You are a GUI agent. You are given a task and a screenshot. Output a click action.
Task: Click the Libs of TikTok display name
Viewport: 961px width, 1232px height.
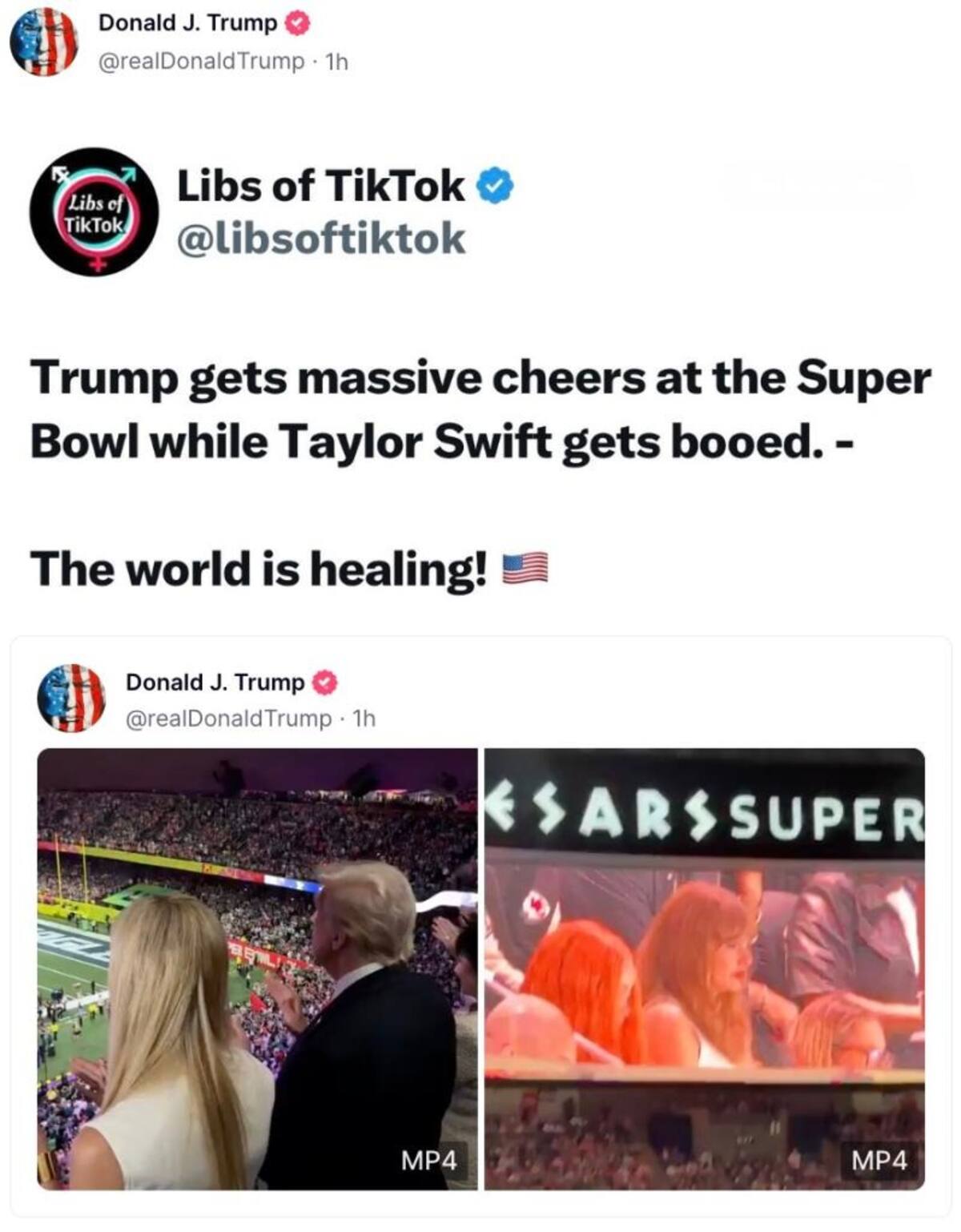(x=320, y=186)
